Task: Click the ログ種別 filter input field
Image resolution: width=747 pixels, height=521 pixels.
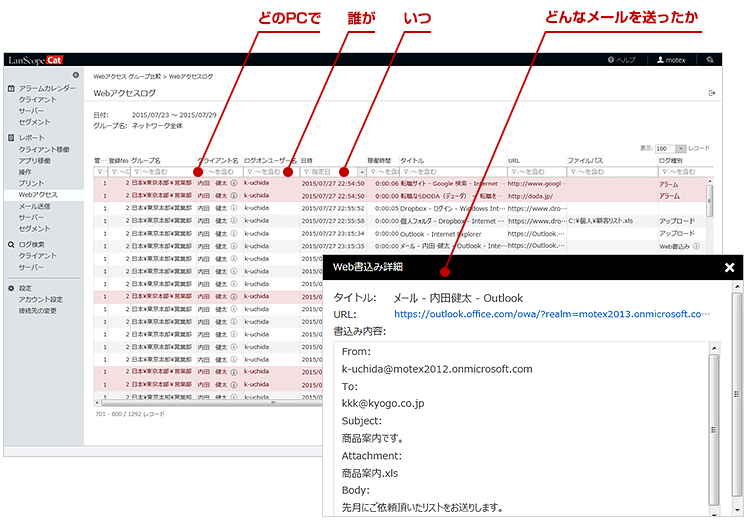Action: coord(685,172)
